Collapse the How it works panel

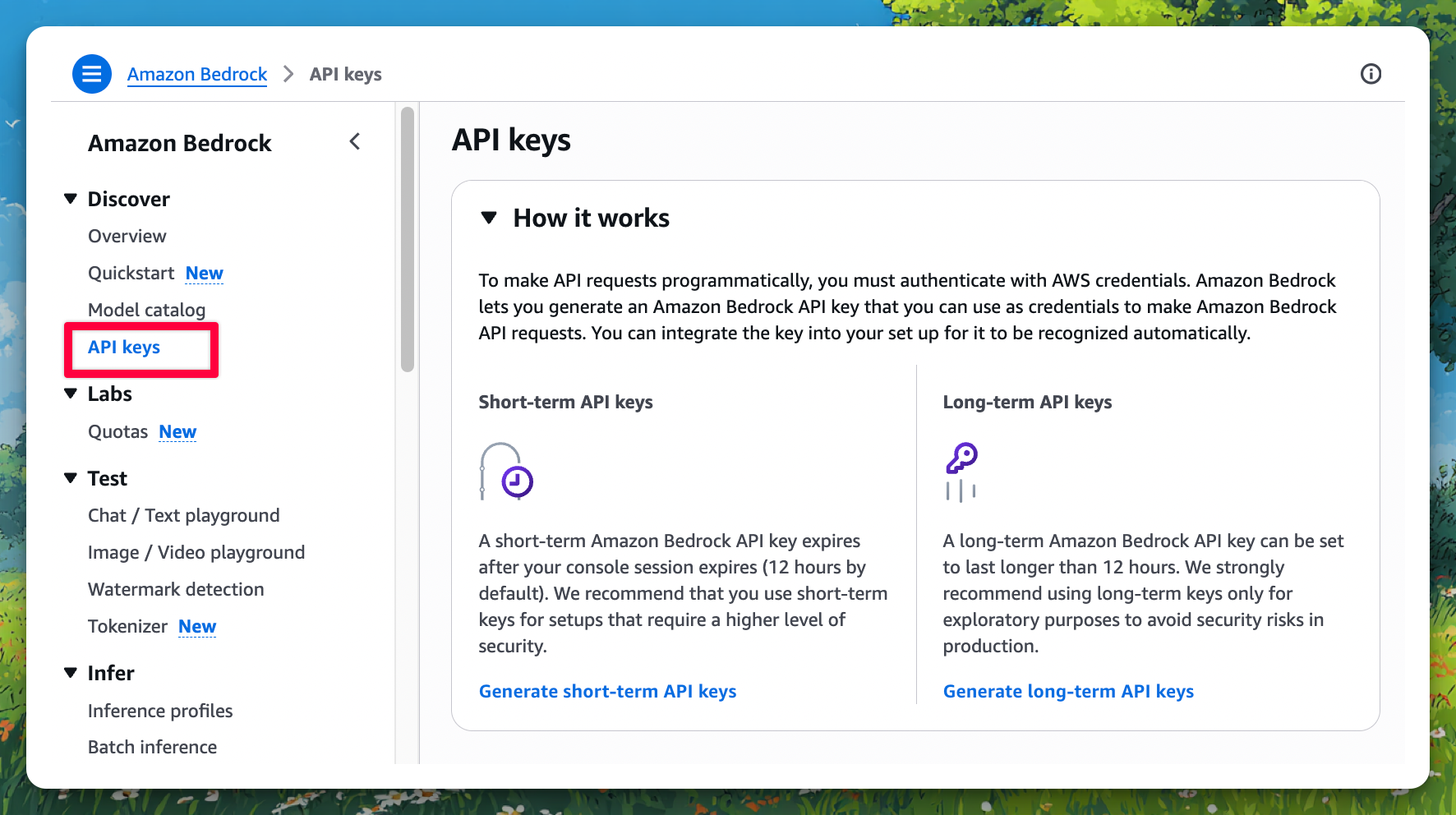click(490, 218)
